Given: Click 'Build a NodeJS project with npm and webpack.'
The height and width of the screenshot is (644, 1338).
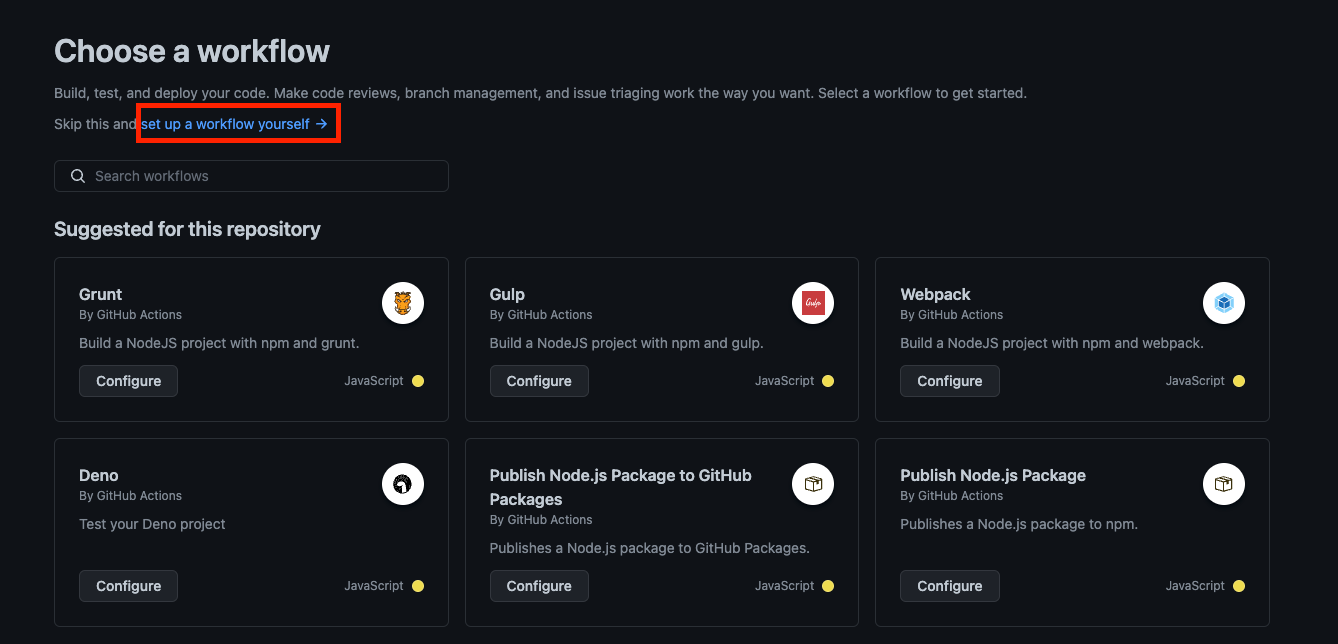Looking at the screenshot, I should click(x=1052, y=343).
